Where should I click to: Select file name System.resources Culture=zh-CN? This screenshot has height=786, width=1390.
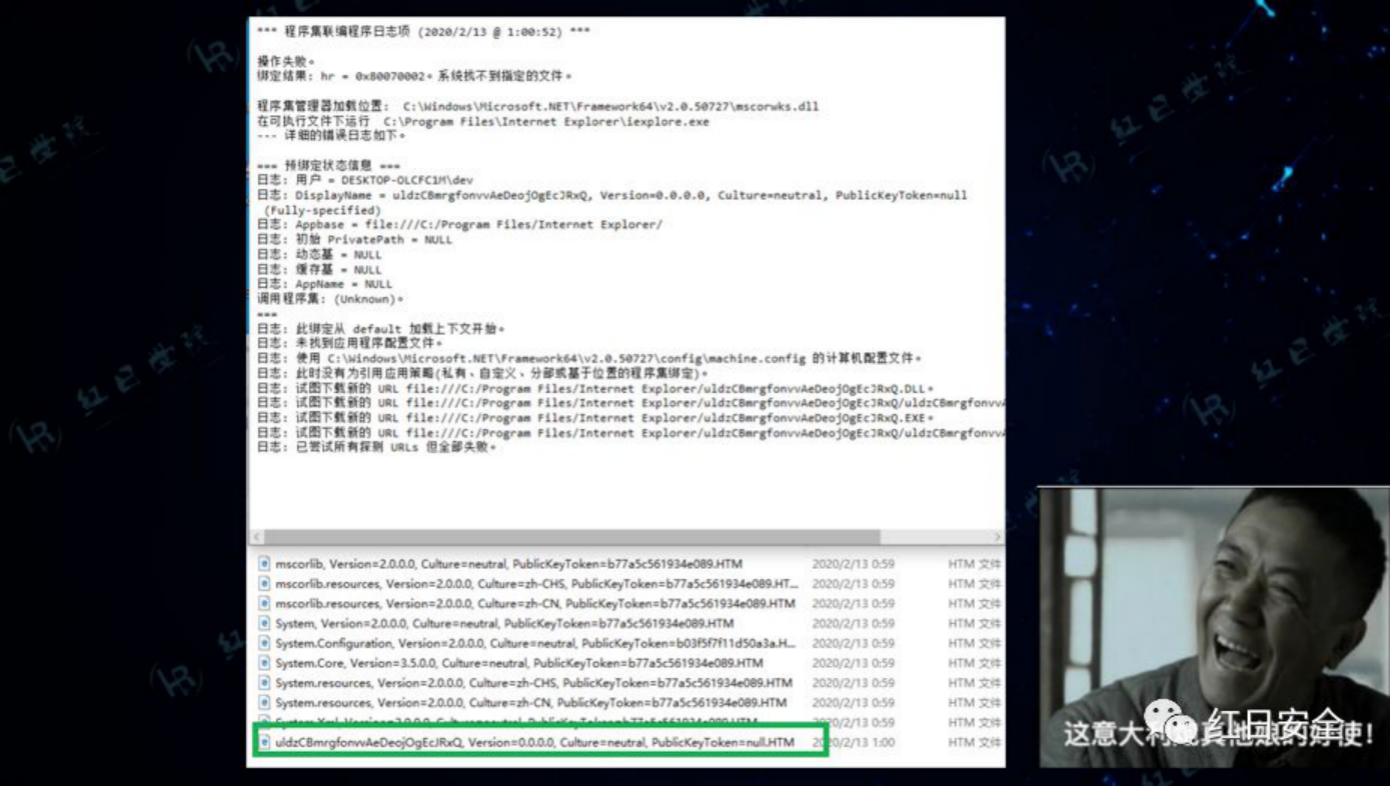531,703
